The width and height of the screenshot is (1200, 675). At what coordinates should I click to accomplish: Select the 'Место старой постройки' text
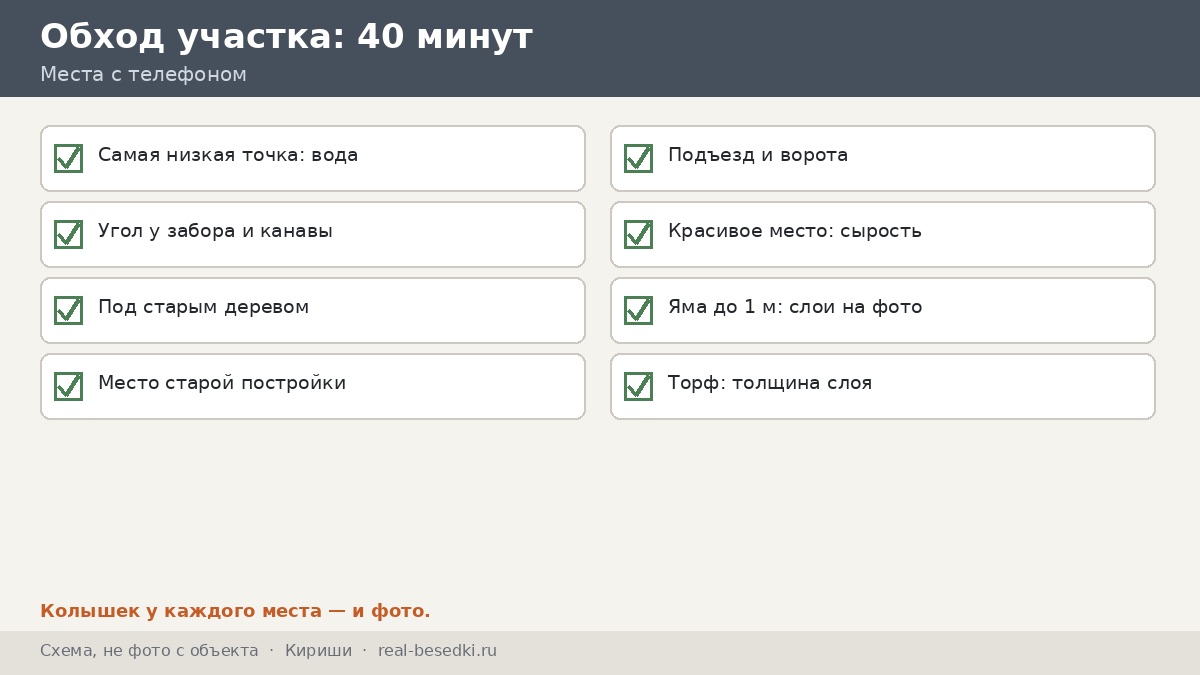click(222, 383)
